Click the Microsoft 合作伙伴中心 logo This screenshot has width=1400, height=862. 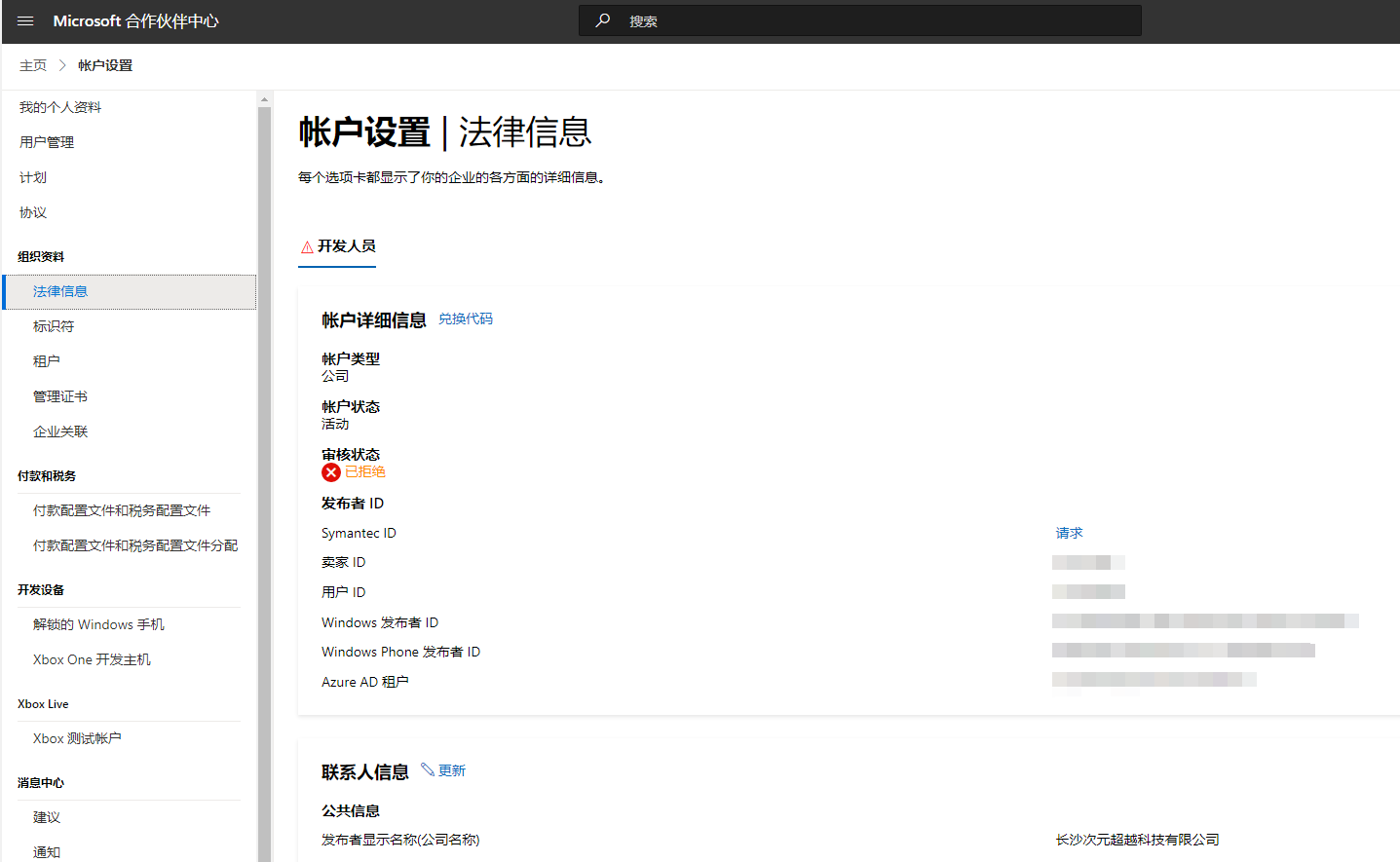136,20
